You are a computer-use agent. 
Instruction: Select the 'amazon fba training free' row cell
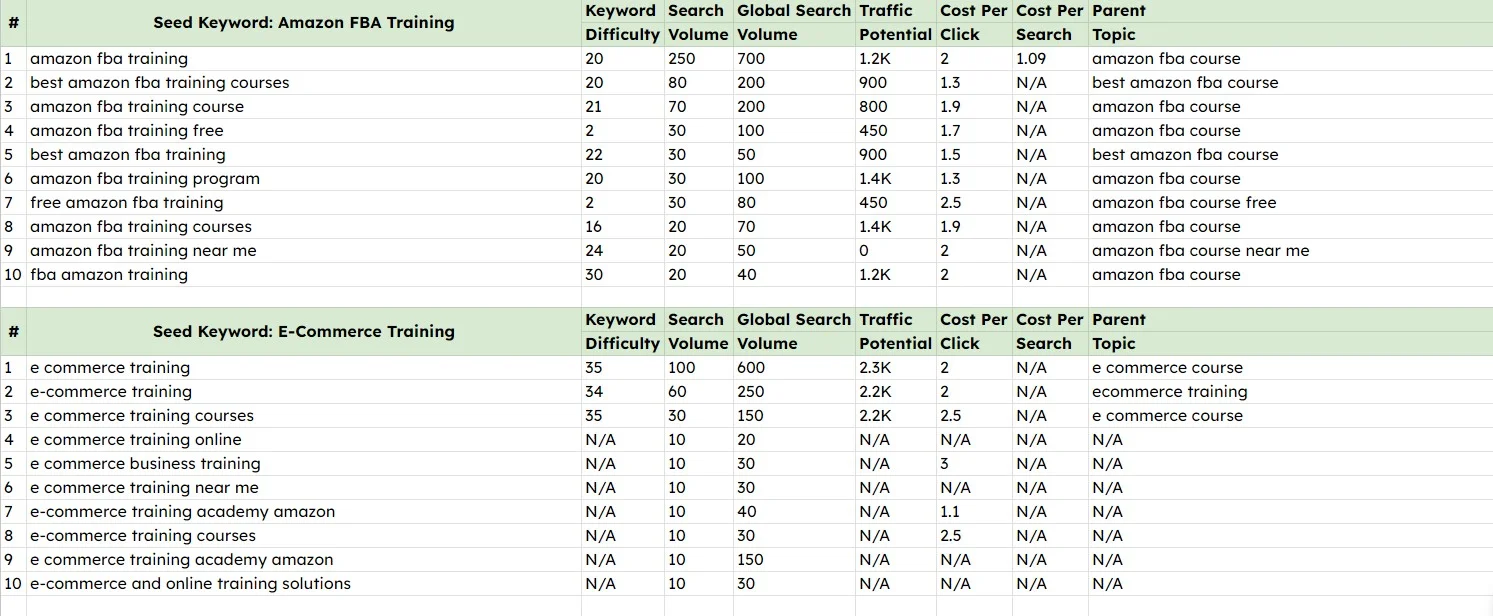304,131
